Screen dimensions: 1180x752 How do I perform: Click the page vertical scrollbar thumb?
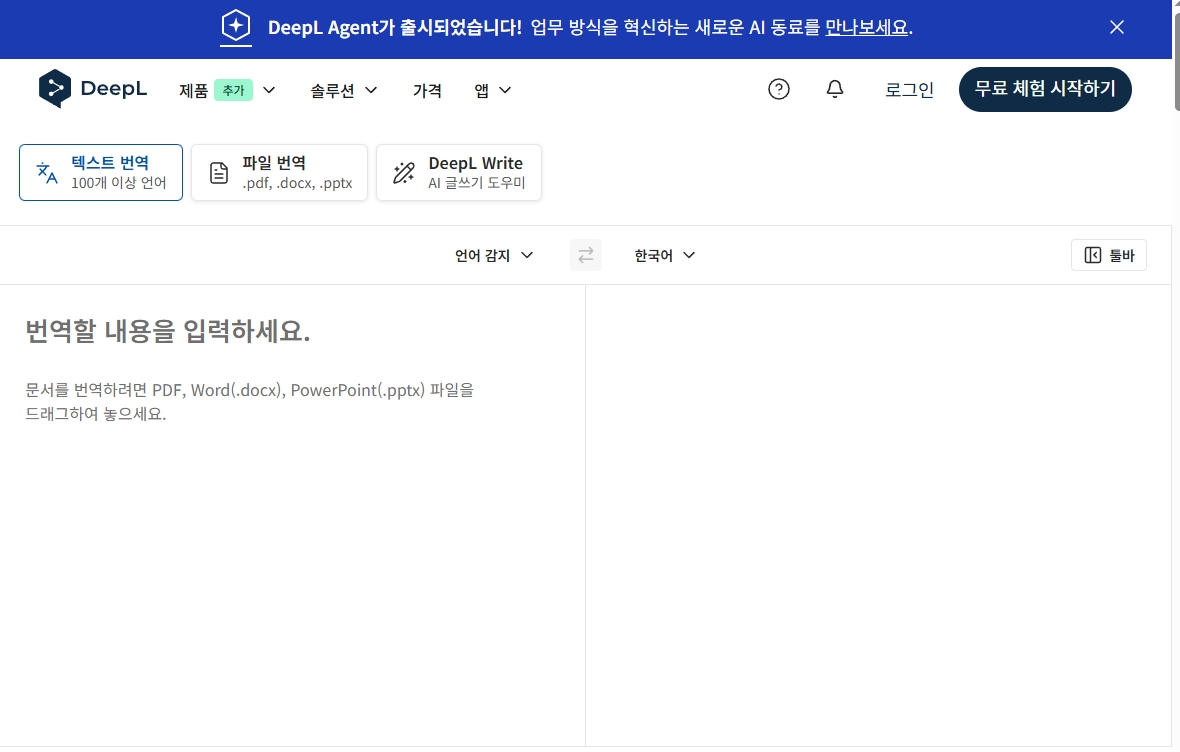tap(1176, 60)
